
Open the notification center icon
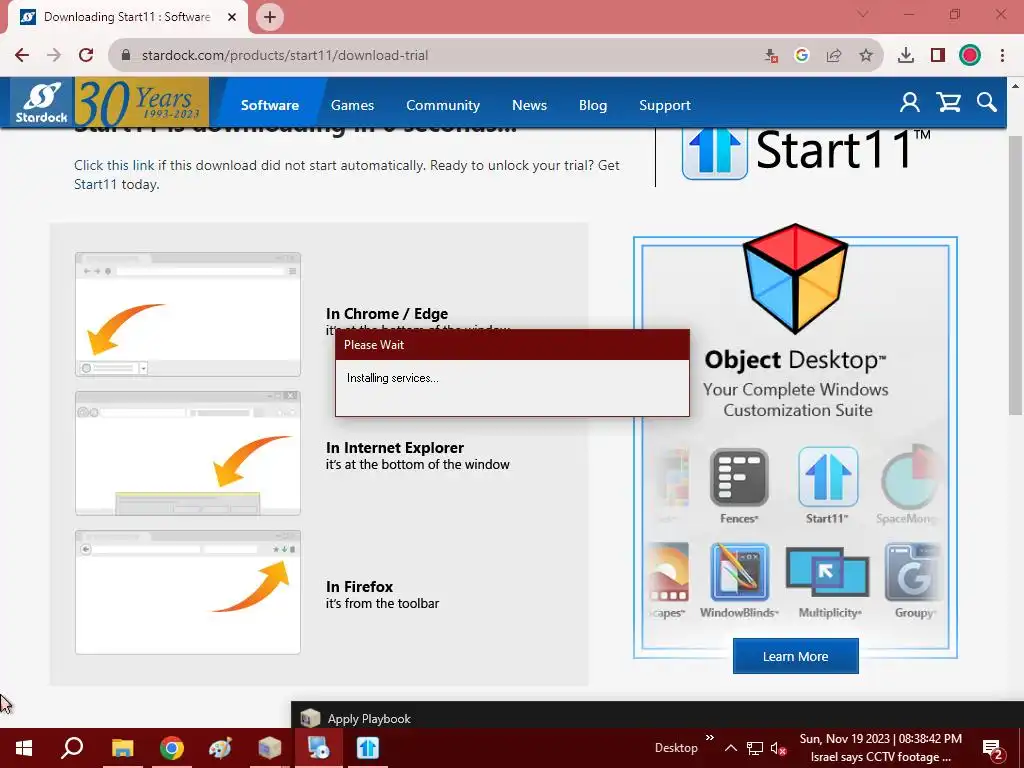click(x=993, y=748)
